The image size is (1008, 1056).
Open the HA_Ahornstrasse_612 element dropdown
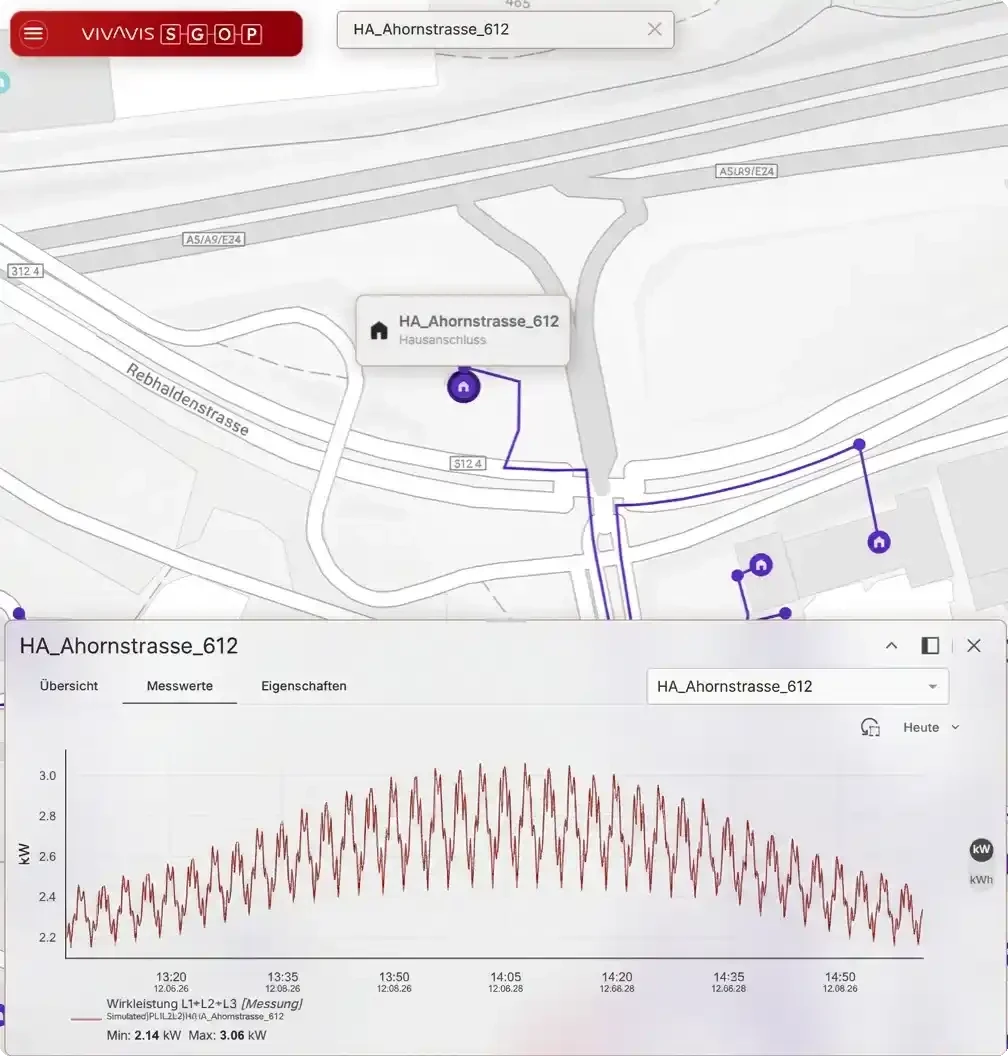(x=797, y=686)
